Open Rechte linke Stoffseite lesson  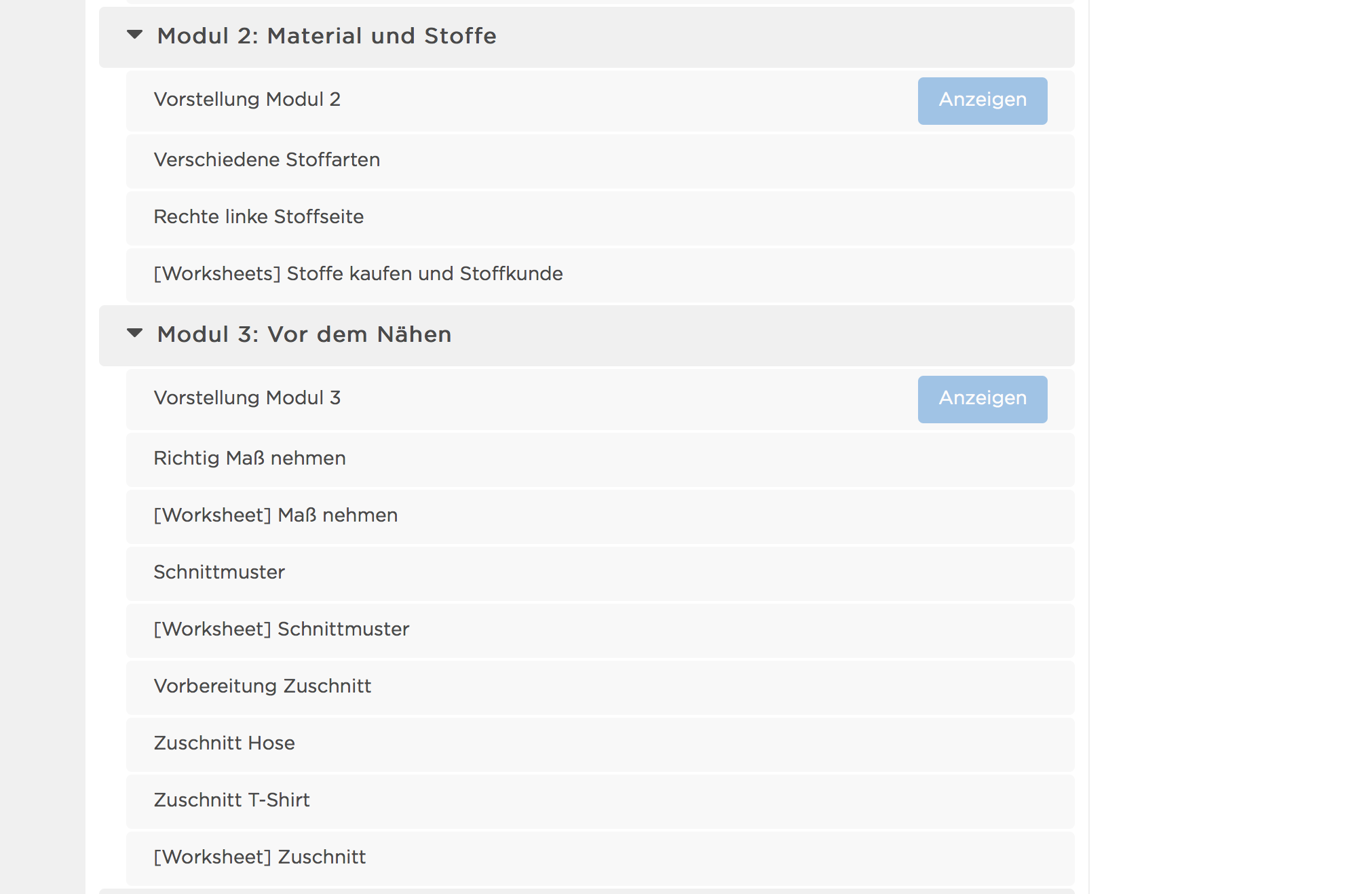259,217
